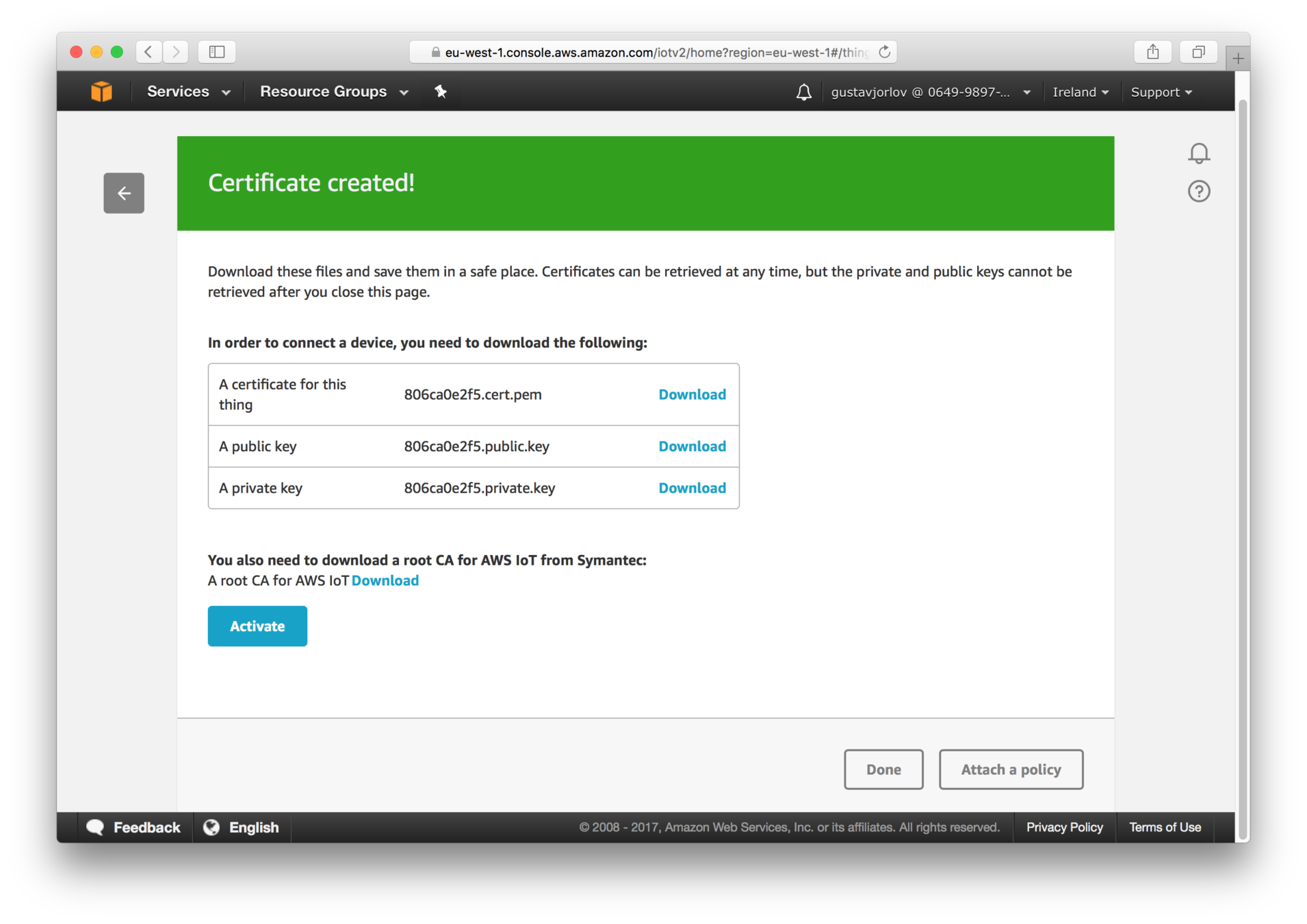The height and width of the screenshot is (924, 1307).
Task: Click the gray back arrow button
Action: [124, 193]
